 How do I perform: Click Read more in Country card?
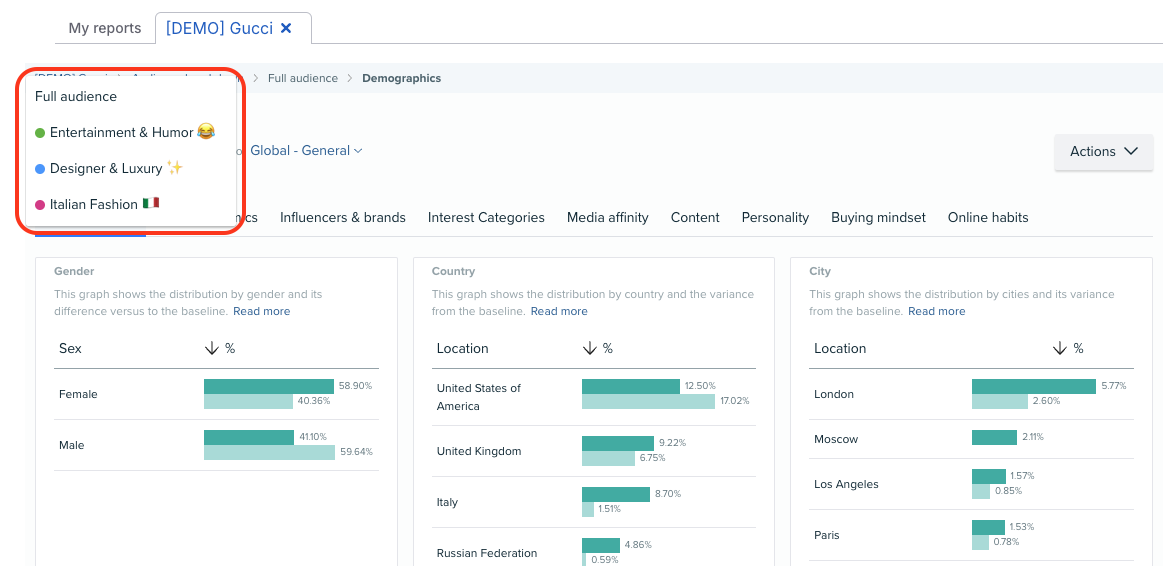point(559,311)
